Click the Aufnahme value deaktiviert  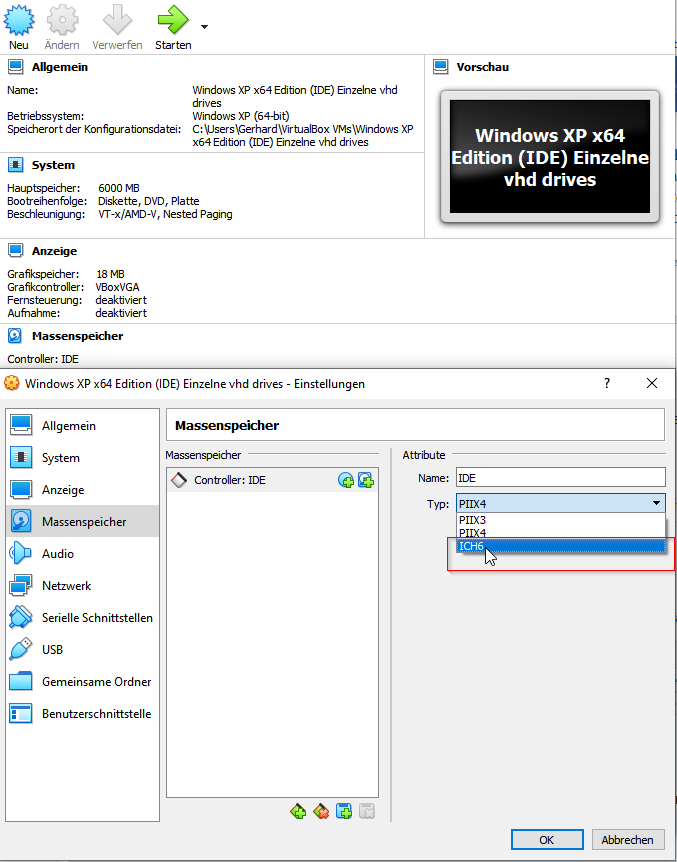(121, 313)
